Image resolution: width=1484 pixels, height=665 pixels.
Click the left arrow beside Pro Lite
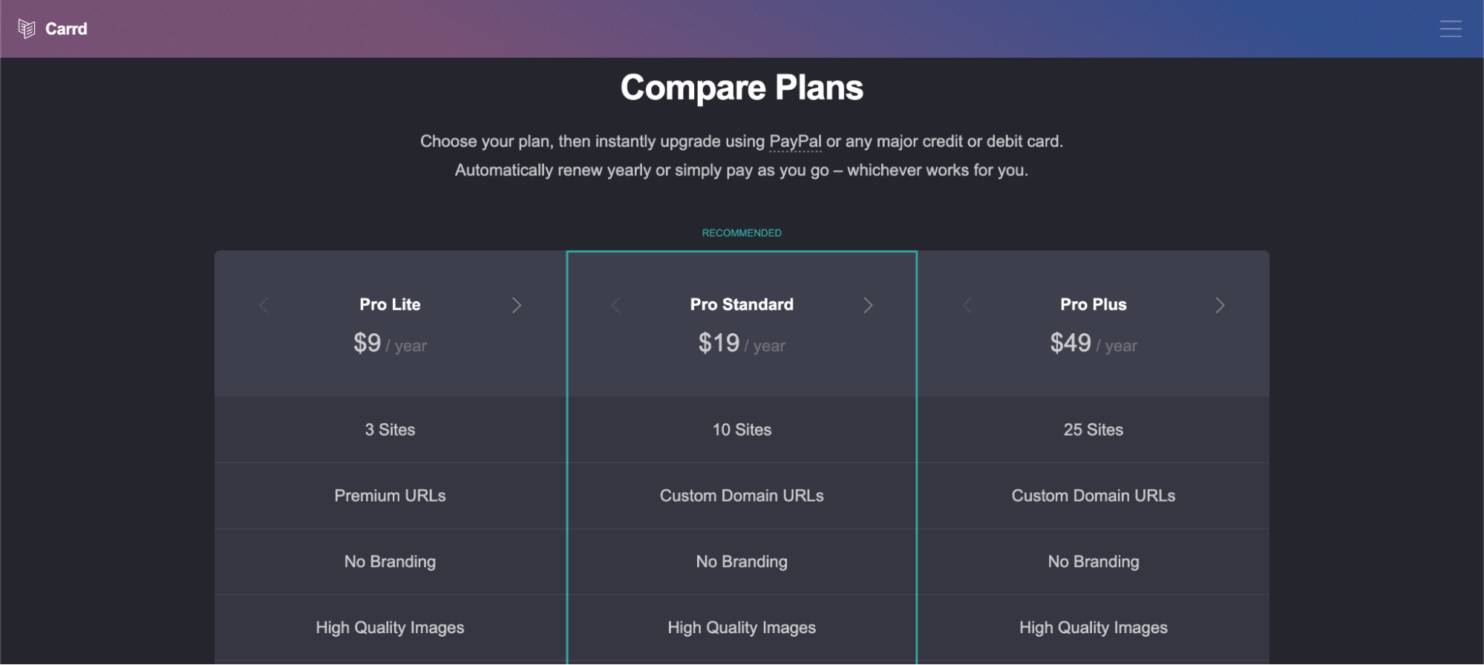tap(263, 305)
